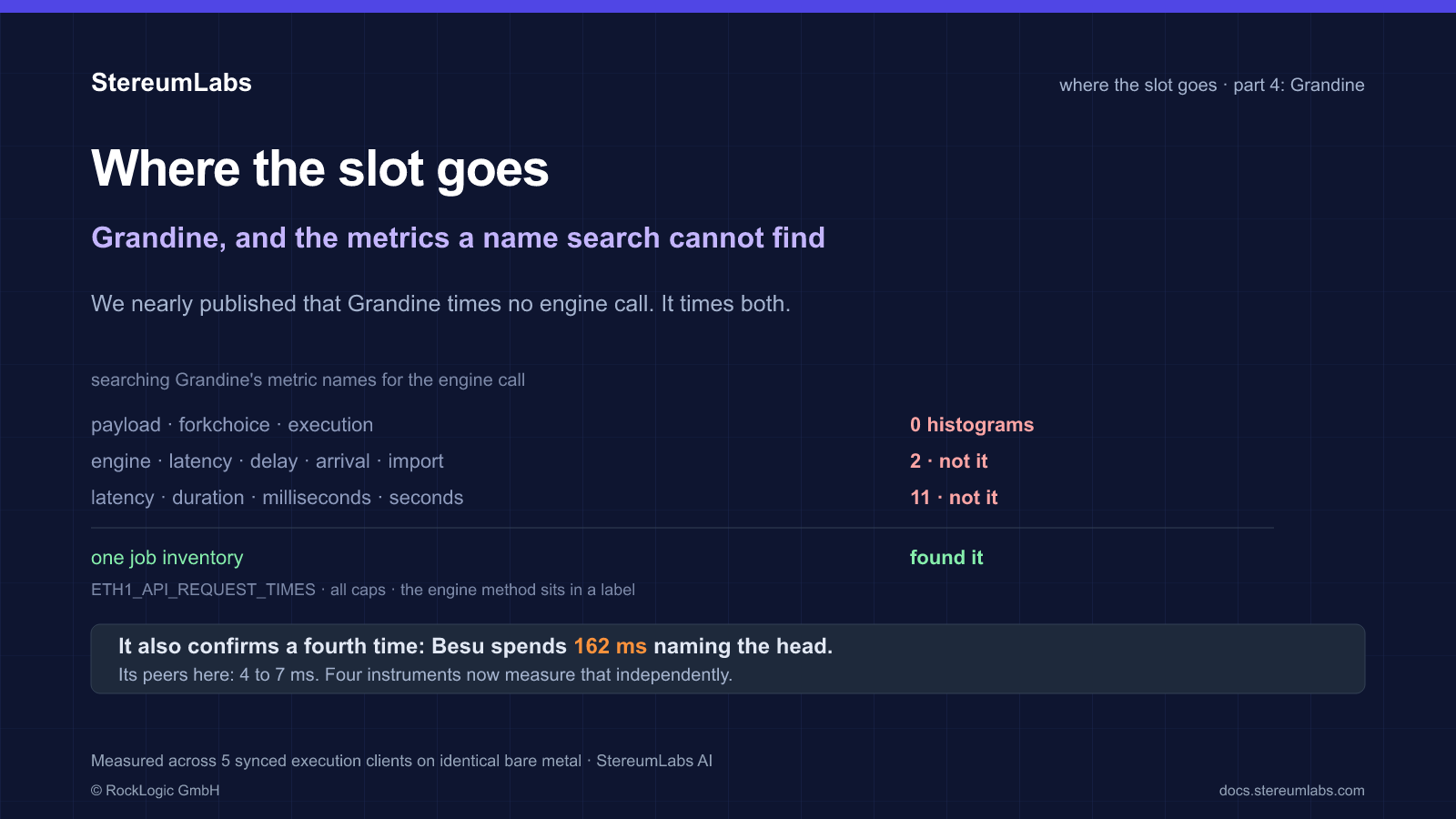
Task: Click the '0 histograms' result
Action: pyautogui.click(x=972, y=425)
